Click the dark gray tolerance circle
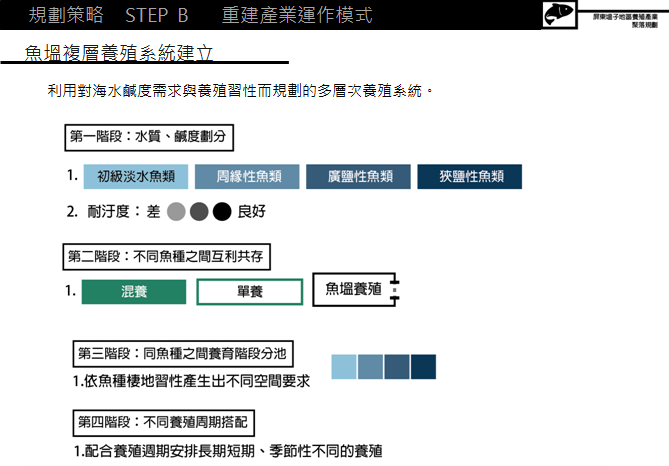The width and height of the screenshot is (669, 466). click(x=199, y=212)
